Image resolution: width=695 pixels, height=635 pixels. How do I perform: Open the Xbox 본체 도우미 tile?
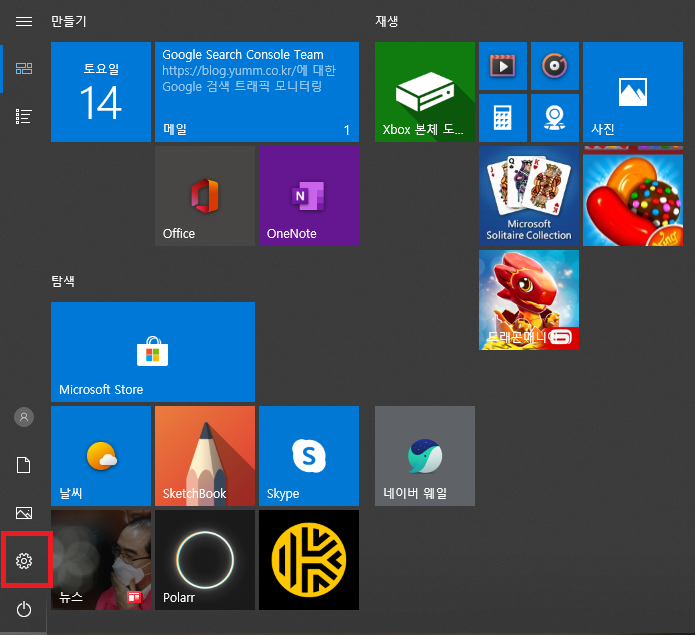coord(425,92)
